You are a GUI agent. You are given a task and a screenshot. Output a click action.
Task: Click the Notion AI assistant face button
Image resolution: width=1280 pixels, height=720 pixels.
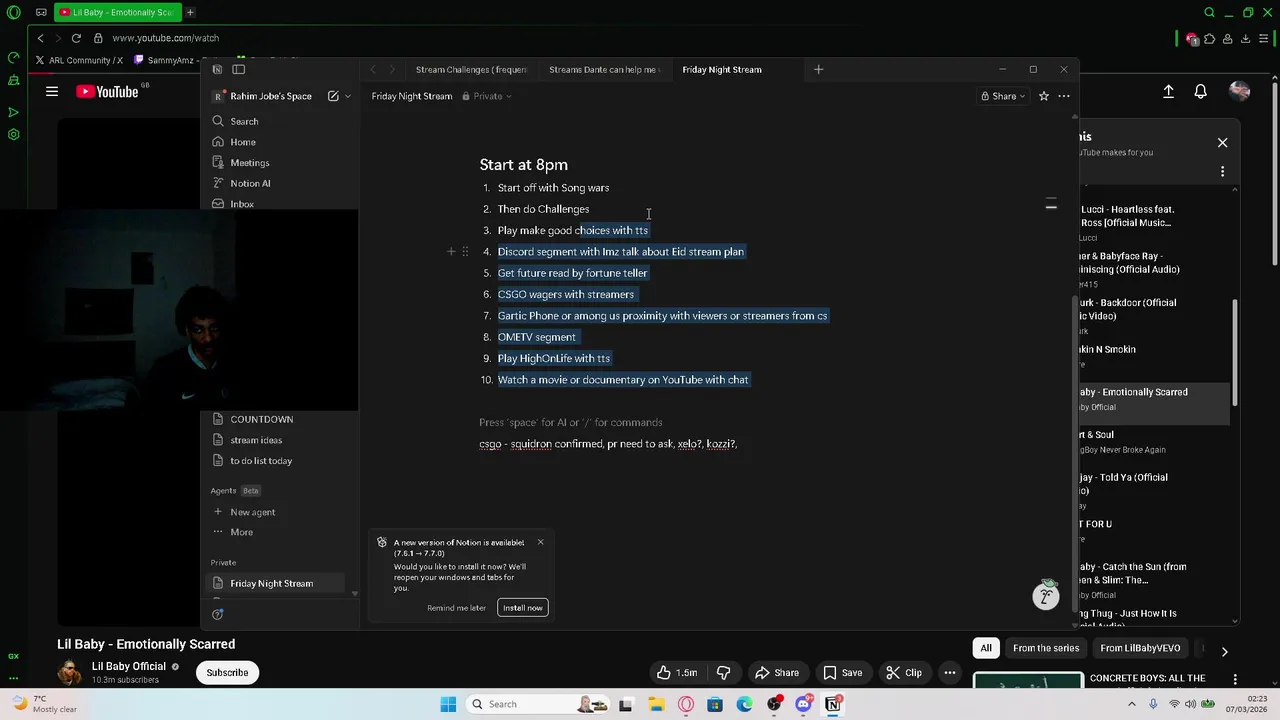click(x=1046, y=595)
